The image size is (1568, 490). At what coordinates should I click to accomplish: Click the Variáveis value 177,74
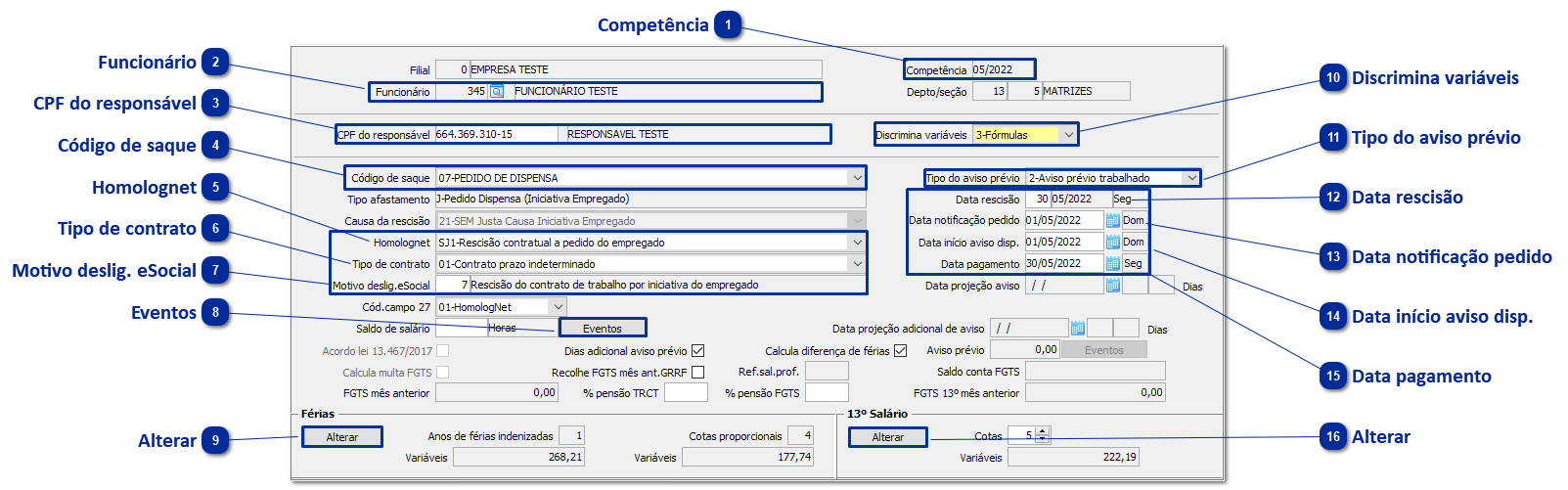pos(747,458)
